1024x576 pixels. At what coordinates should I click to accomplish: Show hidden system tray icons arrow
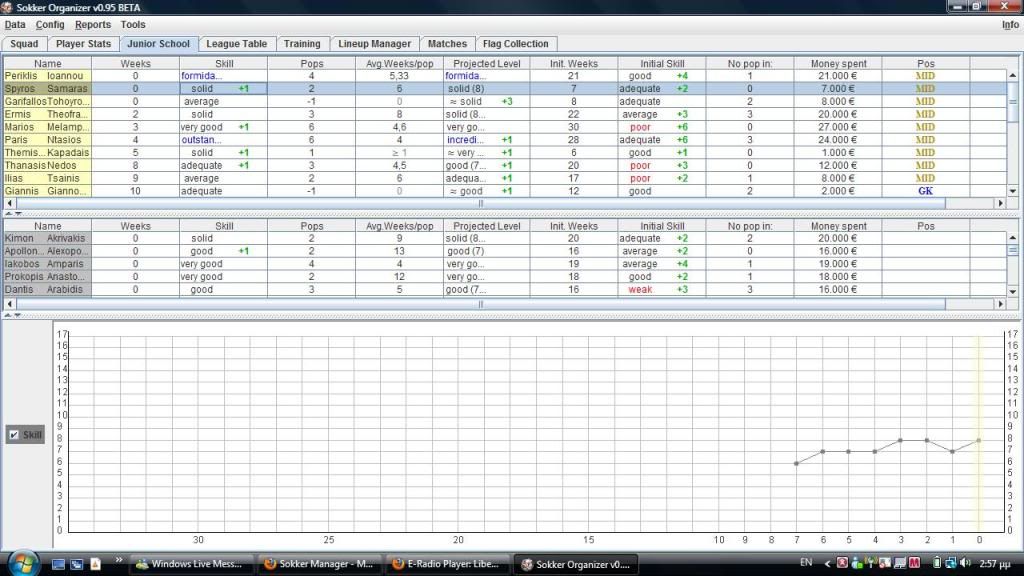(x=829, y=563)
